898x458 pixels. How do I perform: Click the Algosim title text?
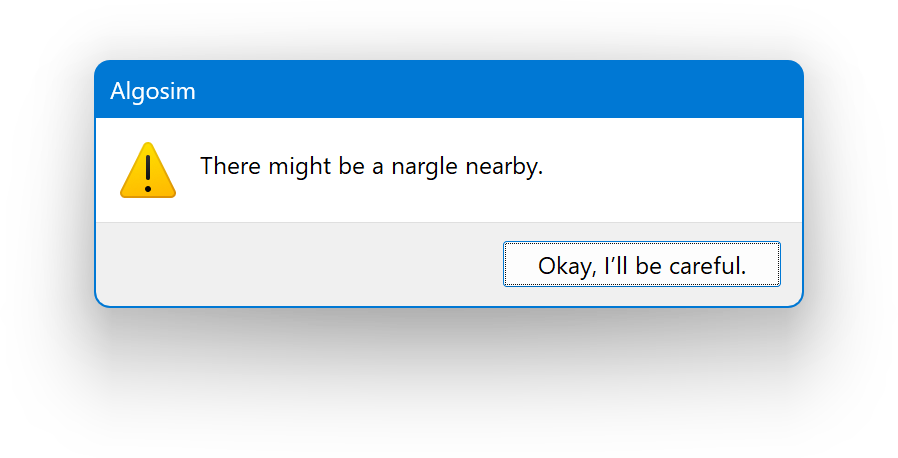pyautogui.click(x=152, y=91)
